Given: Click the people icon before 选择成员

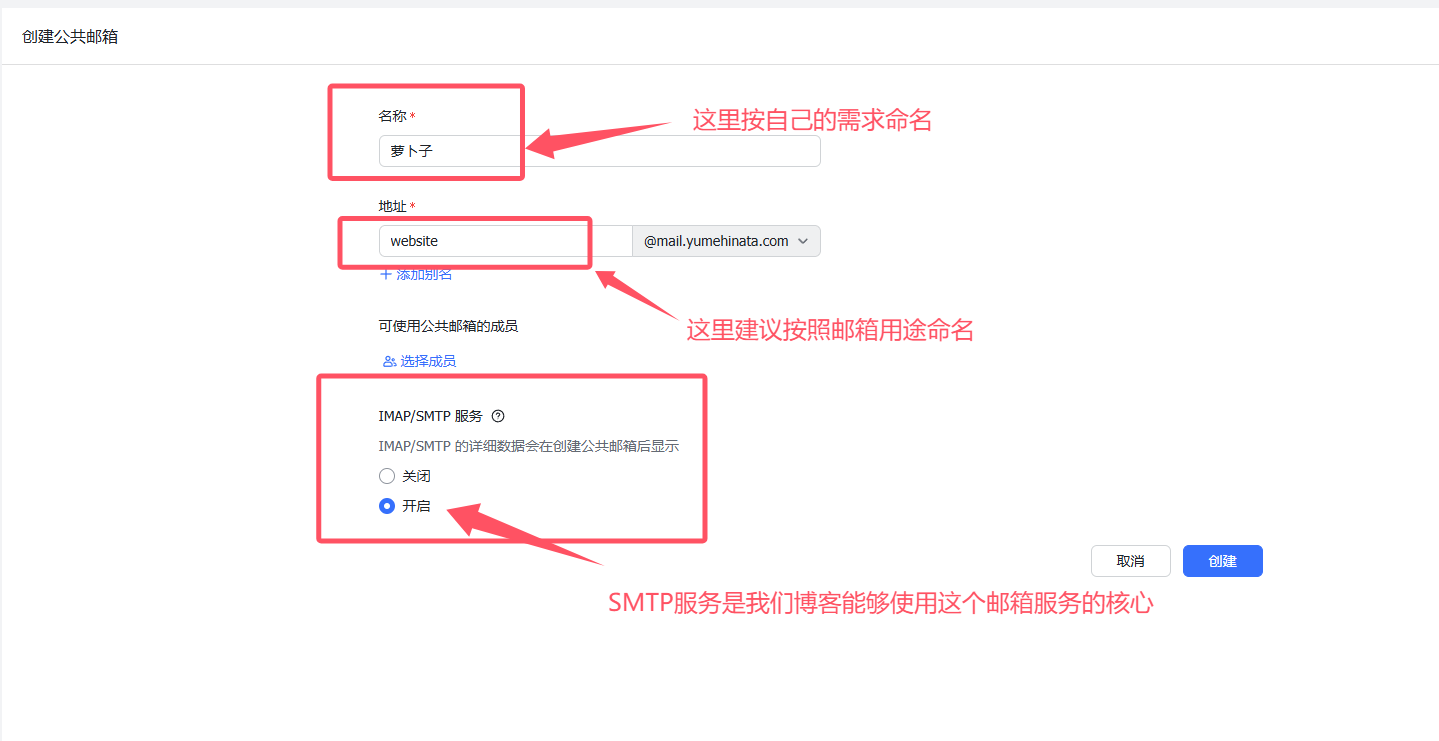Looking at the screenshot, I should pos(389,361).
